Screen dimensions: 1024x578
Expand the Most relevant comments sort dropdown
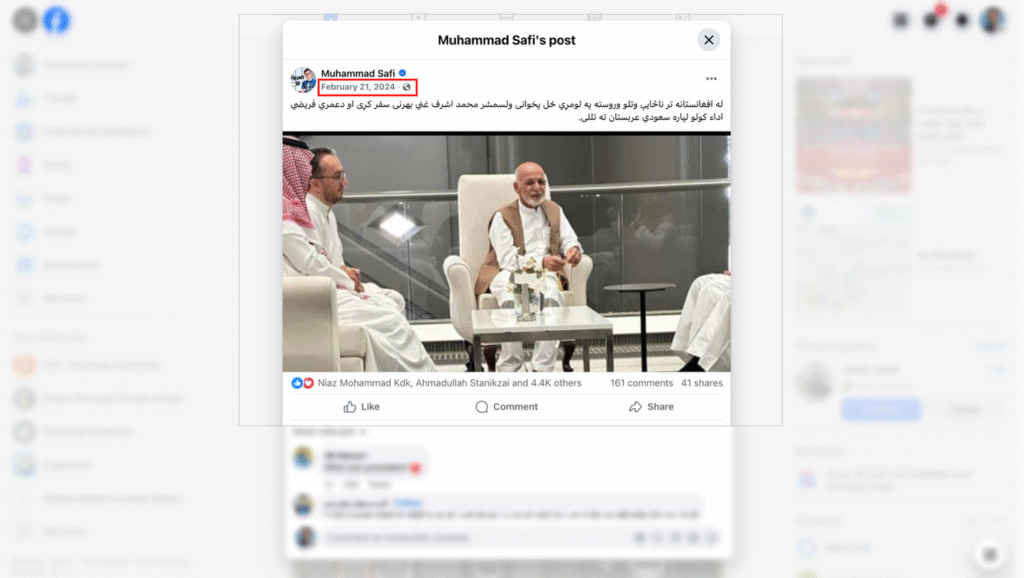[330, 432]
